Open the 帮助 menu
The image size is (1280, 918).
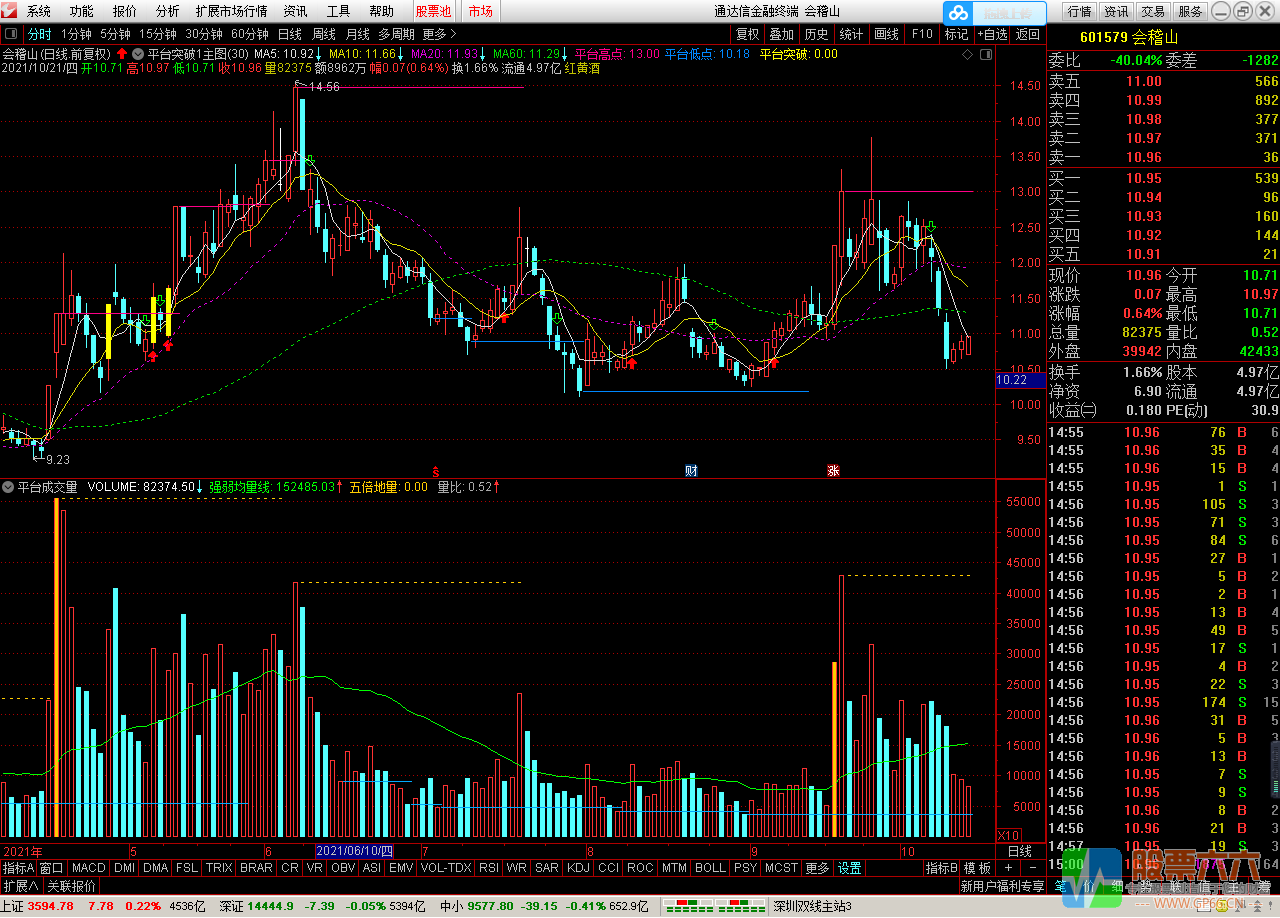381,11
